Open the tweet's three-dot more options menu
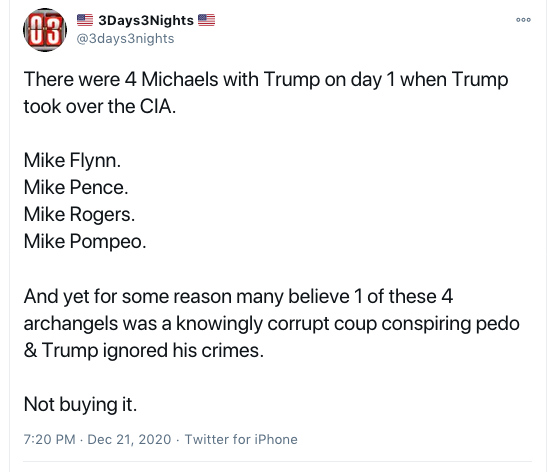The width and height of the screenshot is (558, 472). click(x=523, y=20)
